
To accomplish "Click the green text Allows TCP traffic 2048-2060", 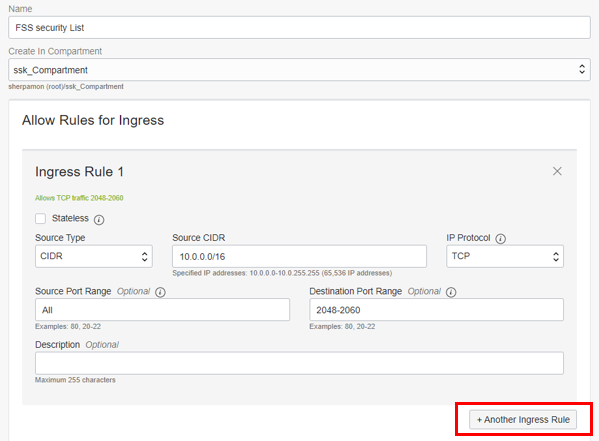I will (79, 198).
